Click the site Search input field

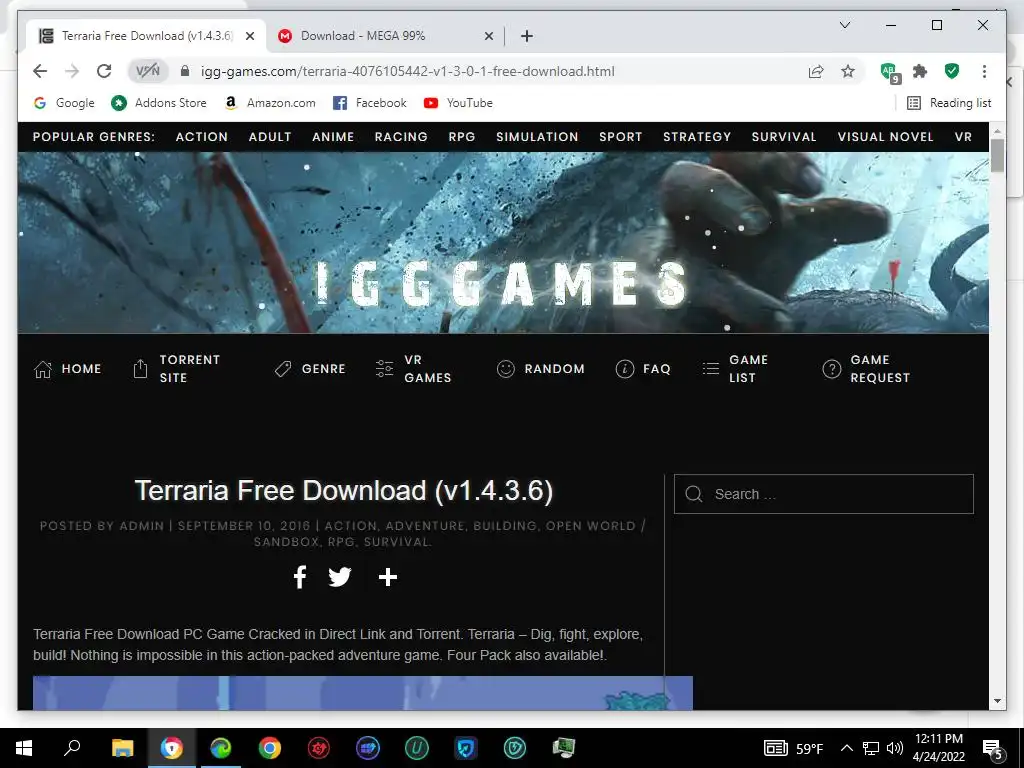[824, 494]
